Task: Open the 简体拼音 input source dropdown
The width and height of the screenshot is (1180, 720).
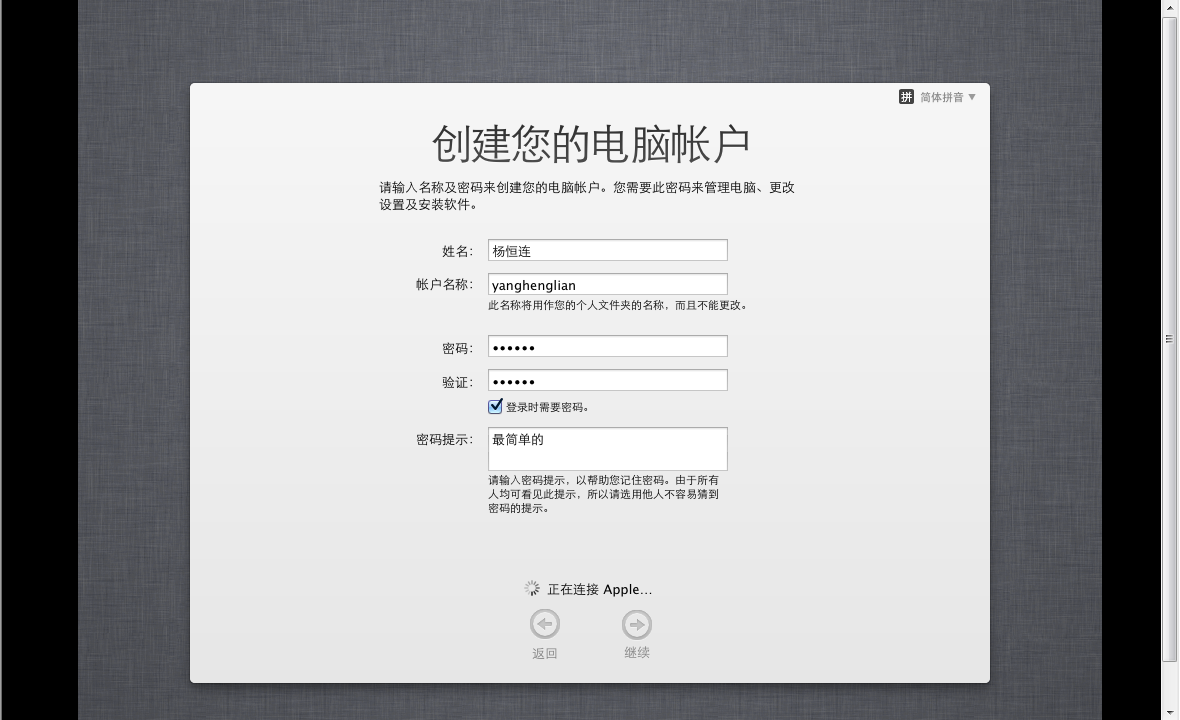Action: (947, 97)
